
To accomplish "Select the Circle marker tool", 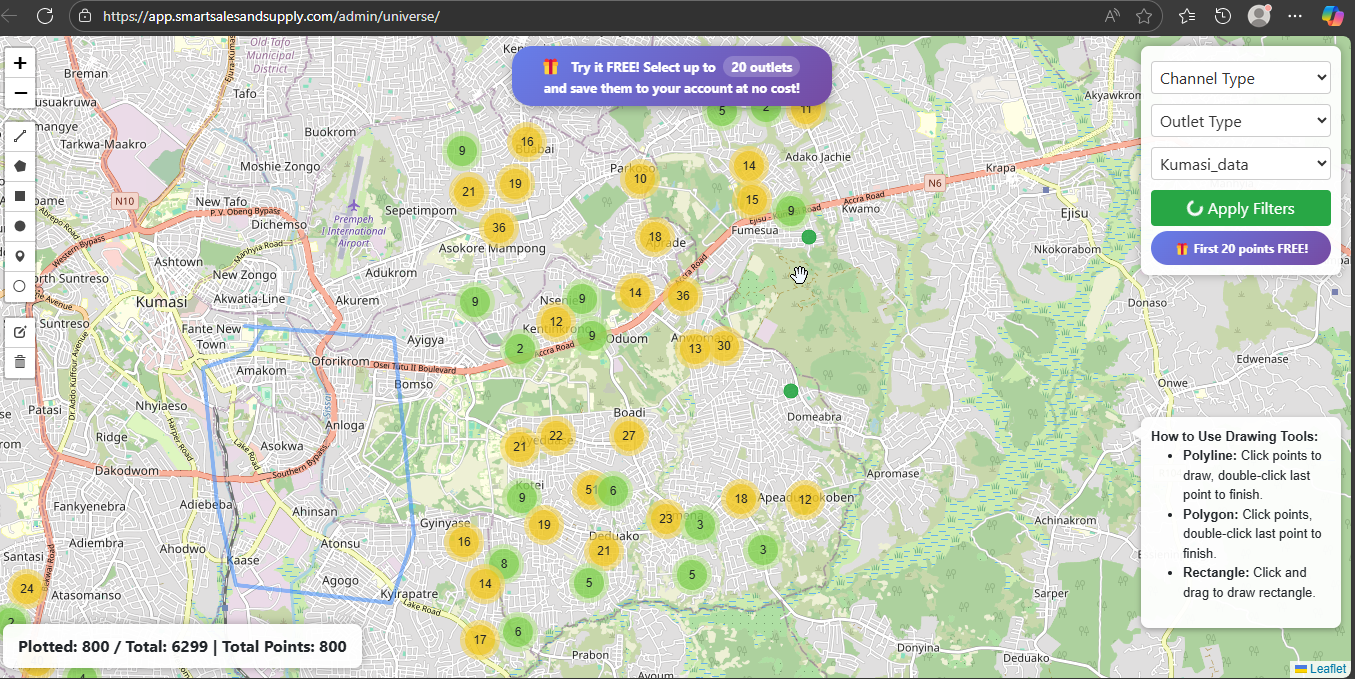I will [x=20, y=286].
